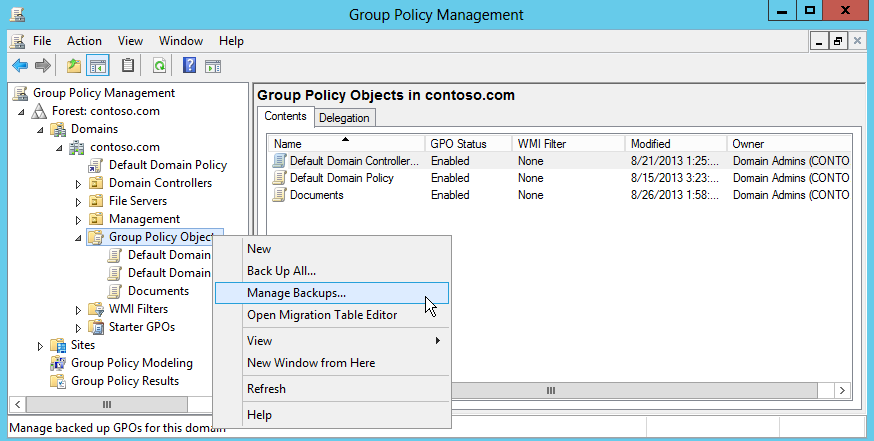Screen dimensions: 874x441
Task: Choose Back Up All... from context menu
Action: pos(332,271)
